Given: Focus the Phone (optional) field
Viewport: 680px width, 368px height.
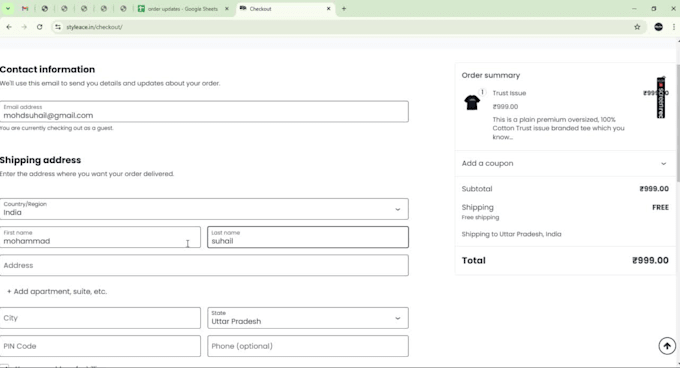Looking at the screenshot, I should (308, 346).
